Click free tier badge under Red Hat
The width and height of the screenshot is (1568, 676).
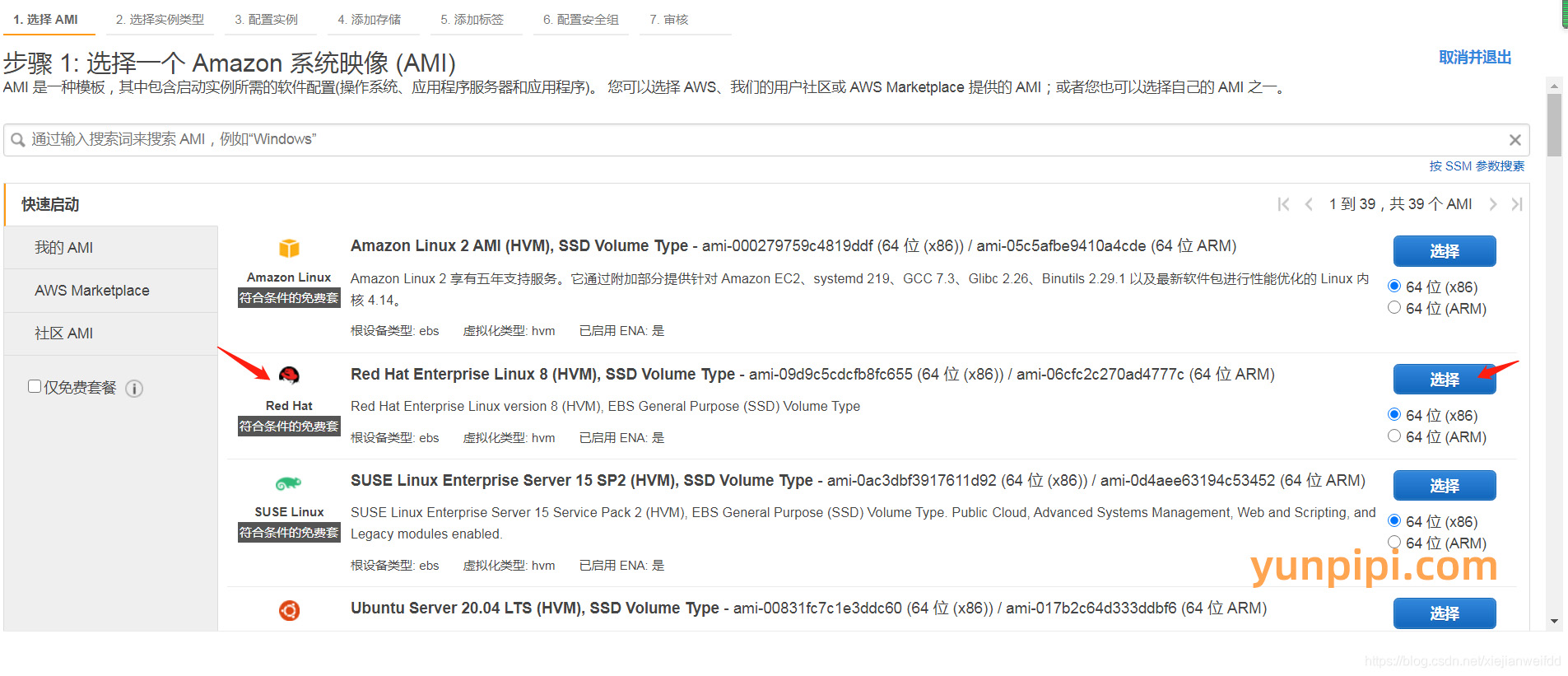point(289,427)
